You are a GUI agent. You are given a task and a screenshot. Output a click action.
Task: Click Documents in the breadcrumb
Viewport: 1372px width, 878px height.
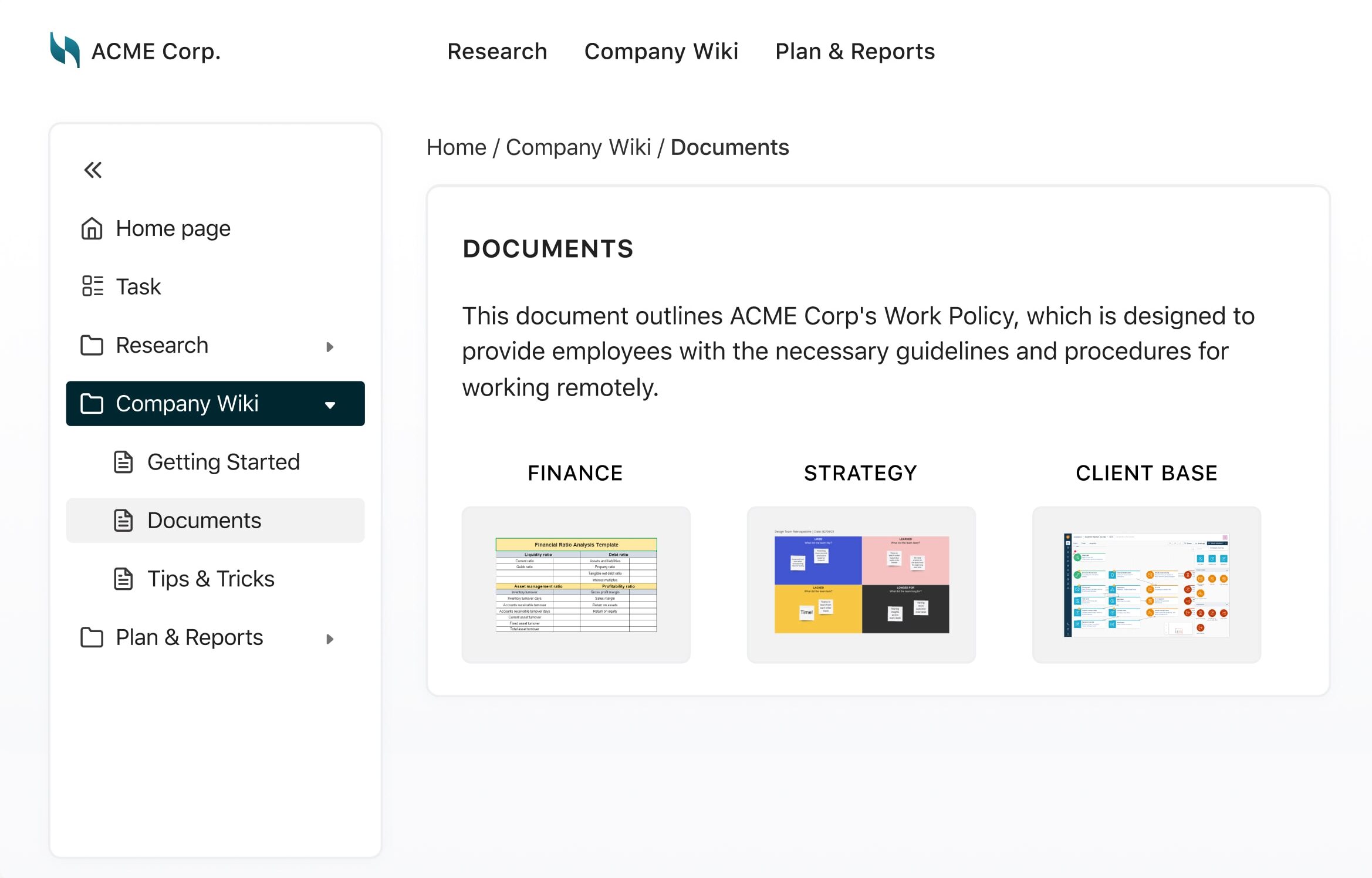tap(730, 147)
